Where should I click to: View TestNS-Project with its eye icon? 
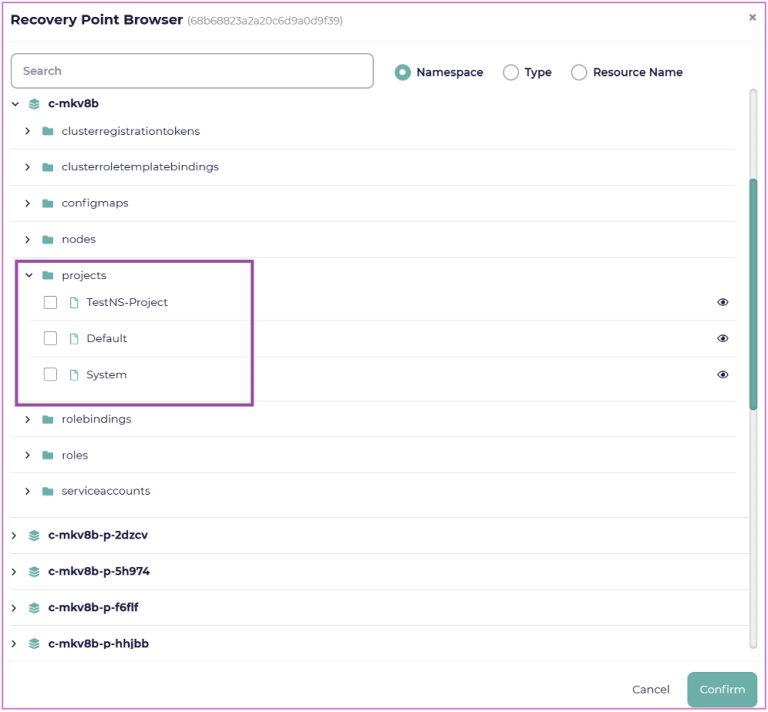[x=722, y=302]
